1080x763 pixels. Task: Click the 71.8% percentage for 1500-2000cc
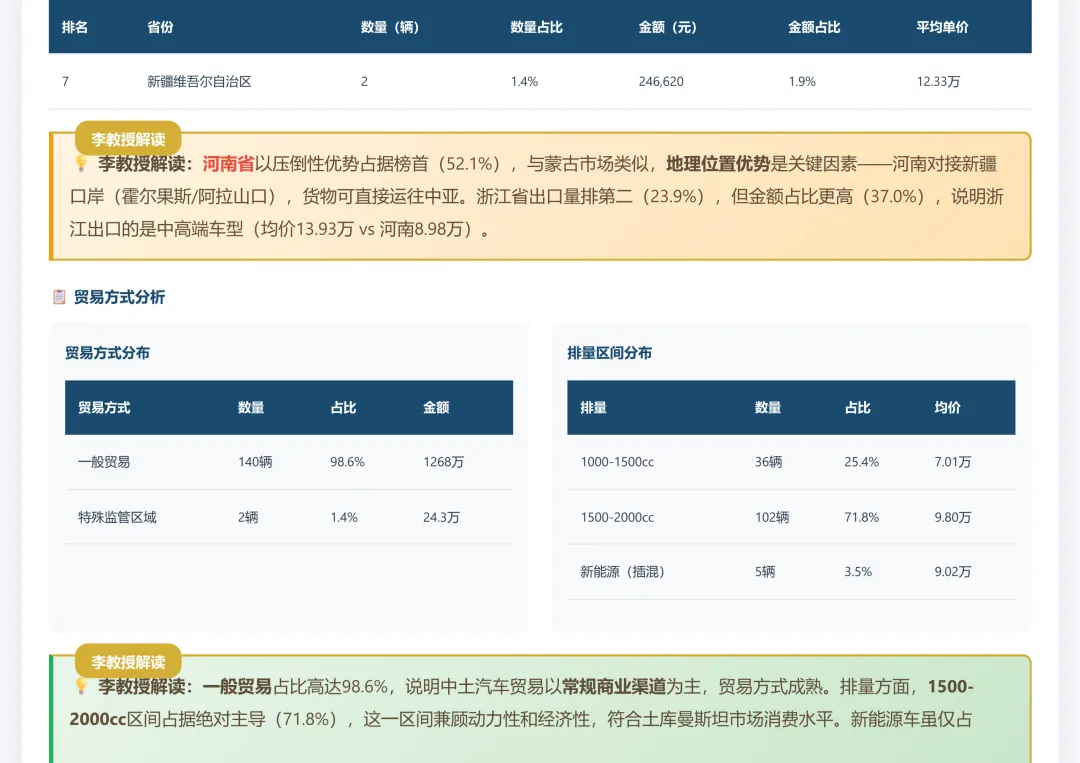point(859,517)
